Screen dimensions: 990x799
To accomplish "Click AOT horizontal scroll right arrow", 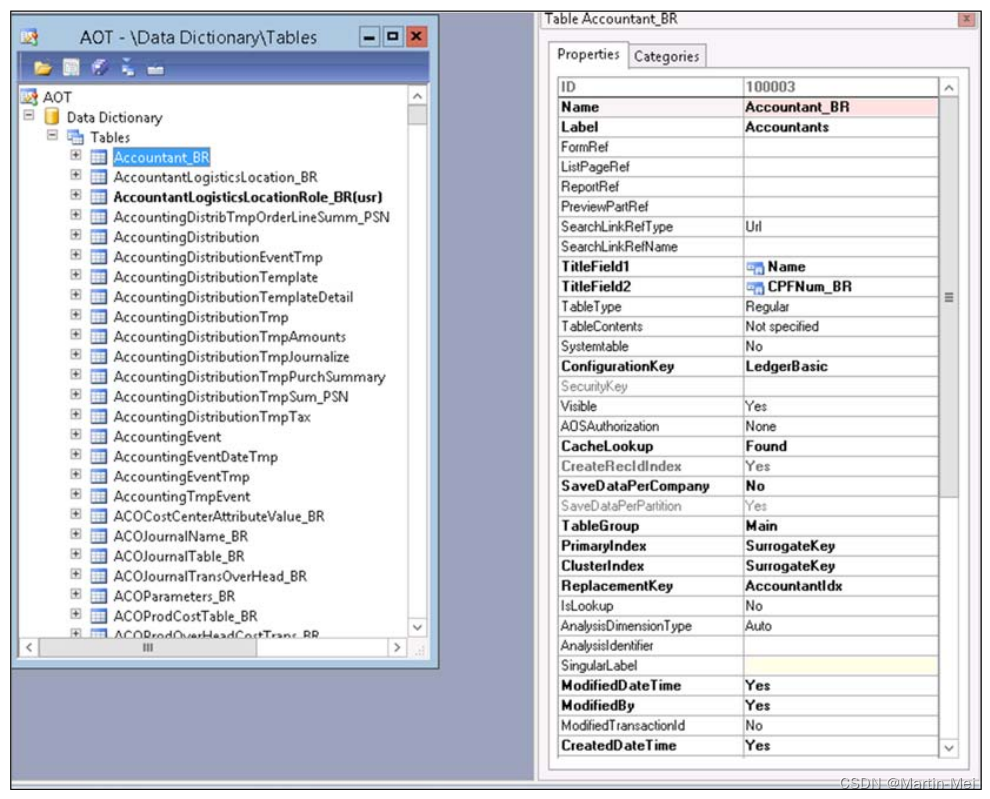I will 397,647.
